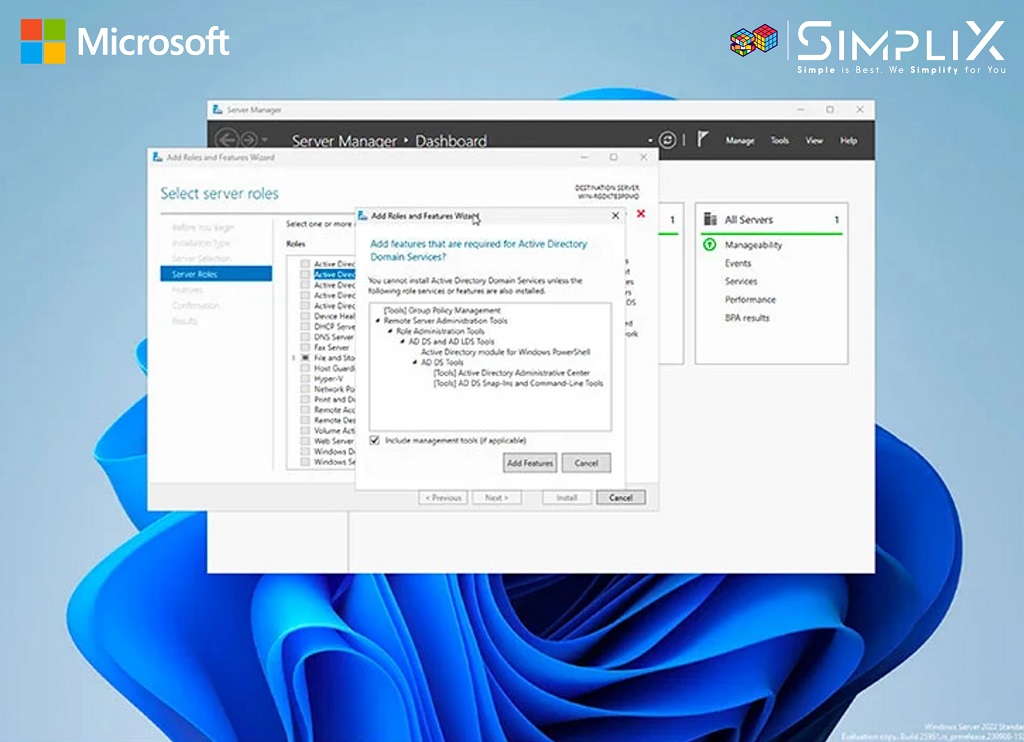Select the Server Roles wizard step
1024x742 pixels.
(x=216, y=274)
